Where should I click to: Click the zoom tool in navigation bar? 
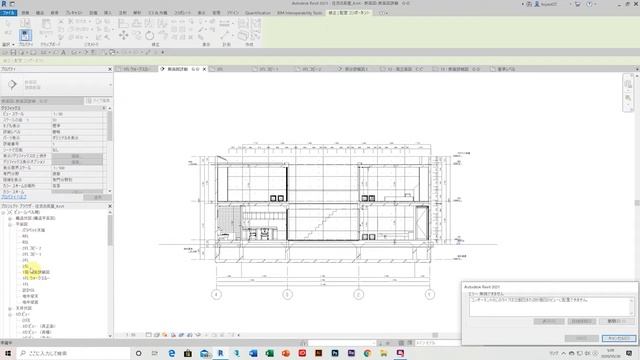628,98
